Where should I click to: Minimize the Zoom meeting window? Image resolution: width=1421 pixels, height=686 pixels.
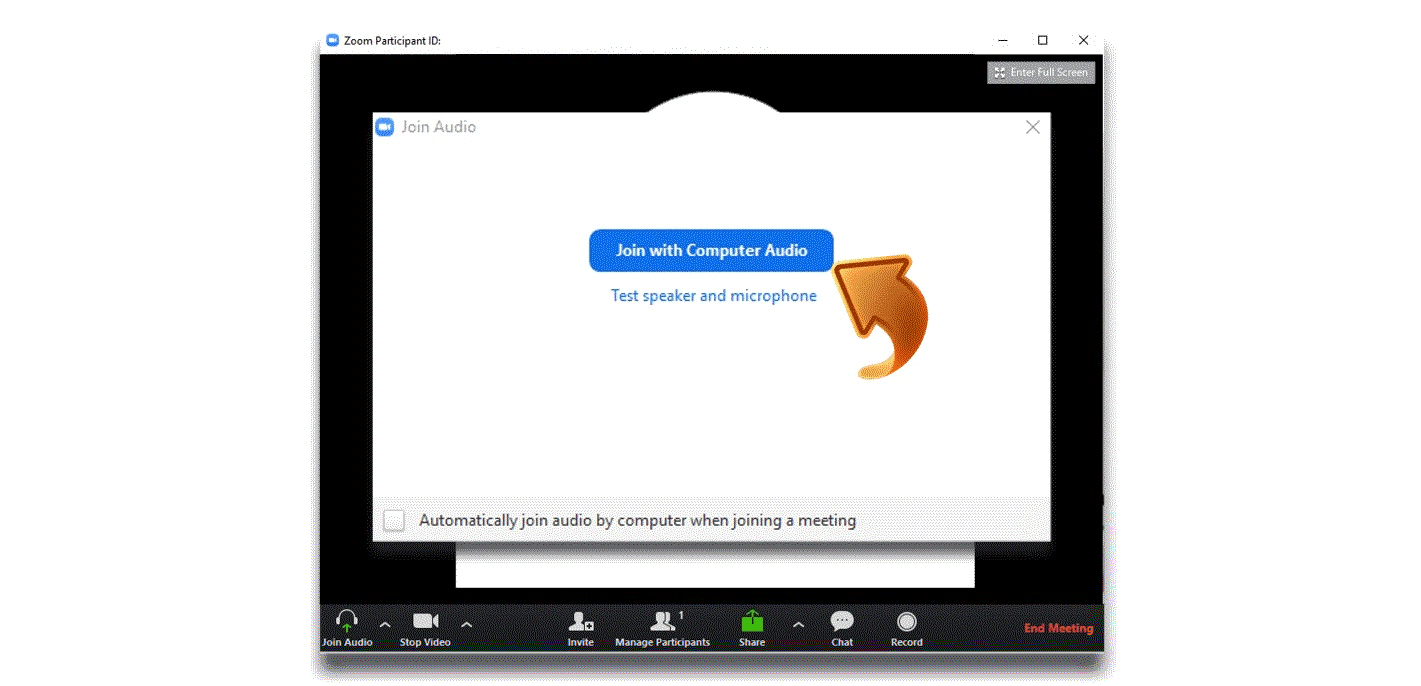click(x=1003, y=41)
